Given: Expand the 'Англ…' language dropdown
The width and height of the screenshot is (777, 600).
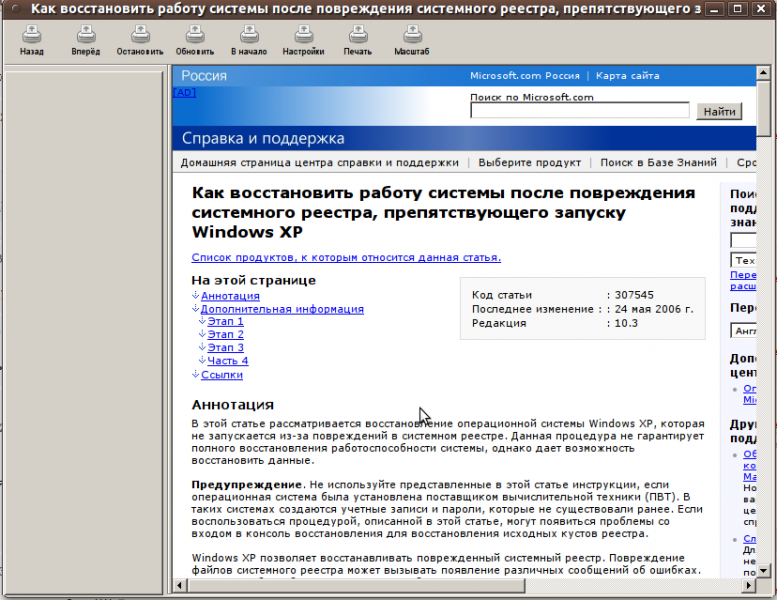Looking at the screenshot, I should tap(745, 330).
